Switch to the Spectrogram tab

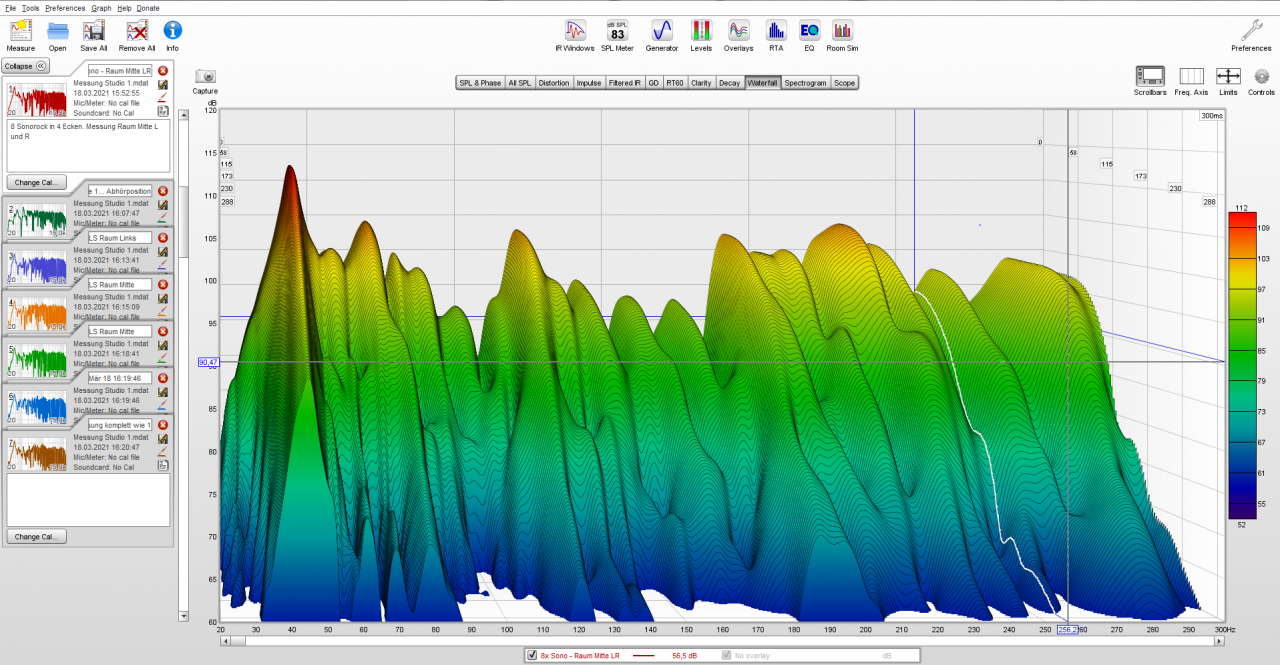click(x=805, y=83)
